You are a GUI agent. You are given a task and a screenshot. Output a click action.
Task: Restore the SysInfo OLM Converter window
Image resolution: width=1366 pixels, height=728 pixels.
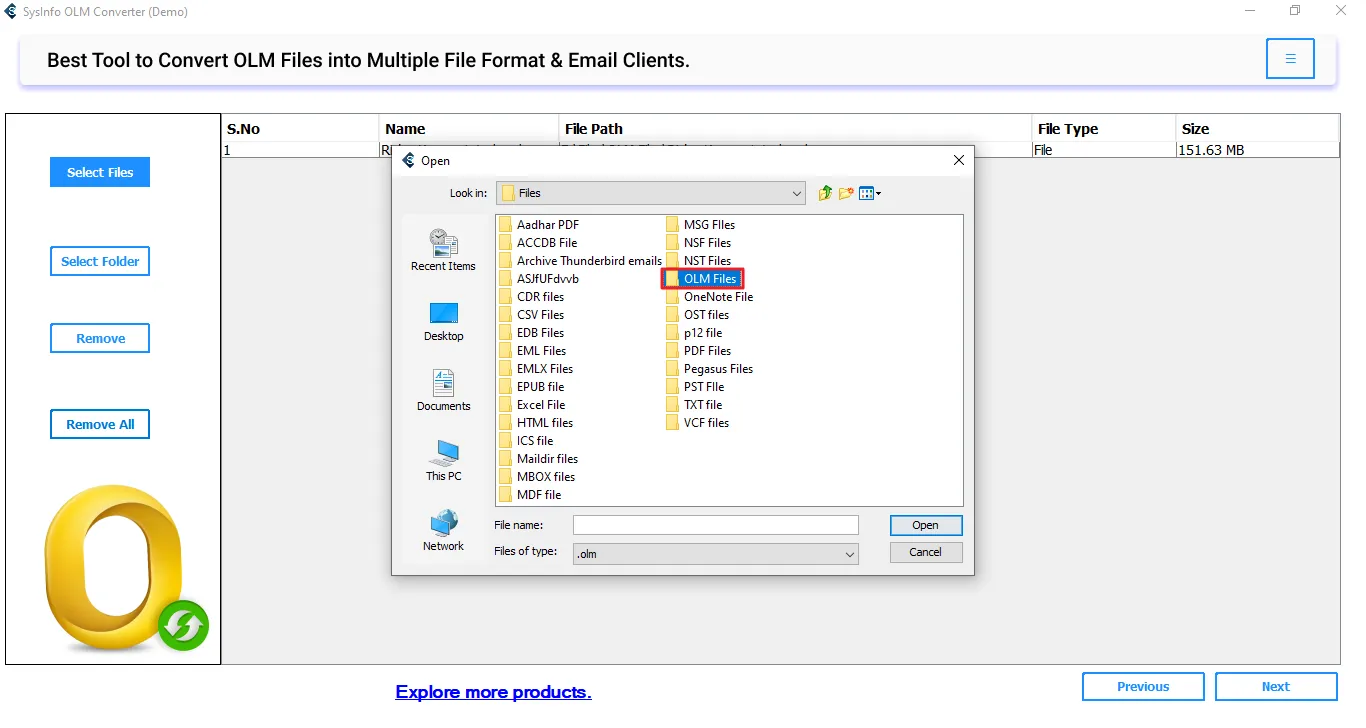(x=1296, y=11)
